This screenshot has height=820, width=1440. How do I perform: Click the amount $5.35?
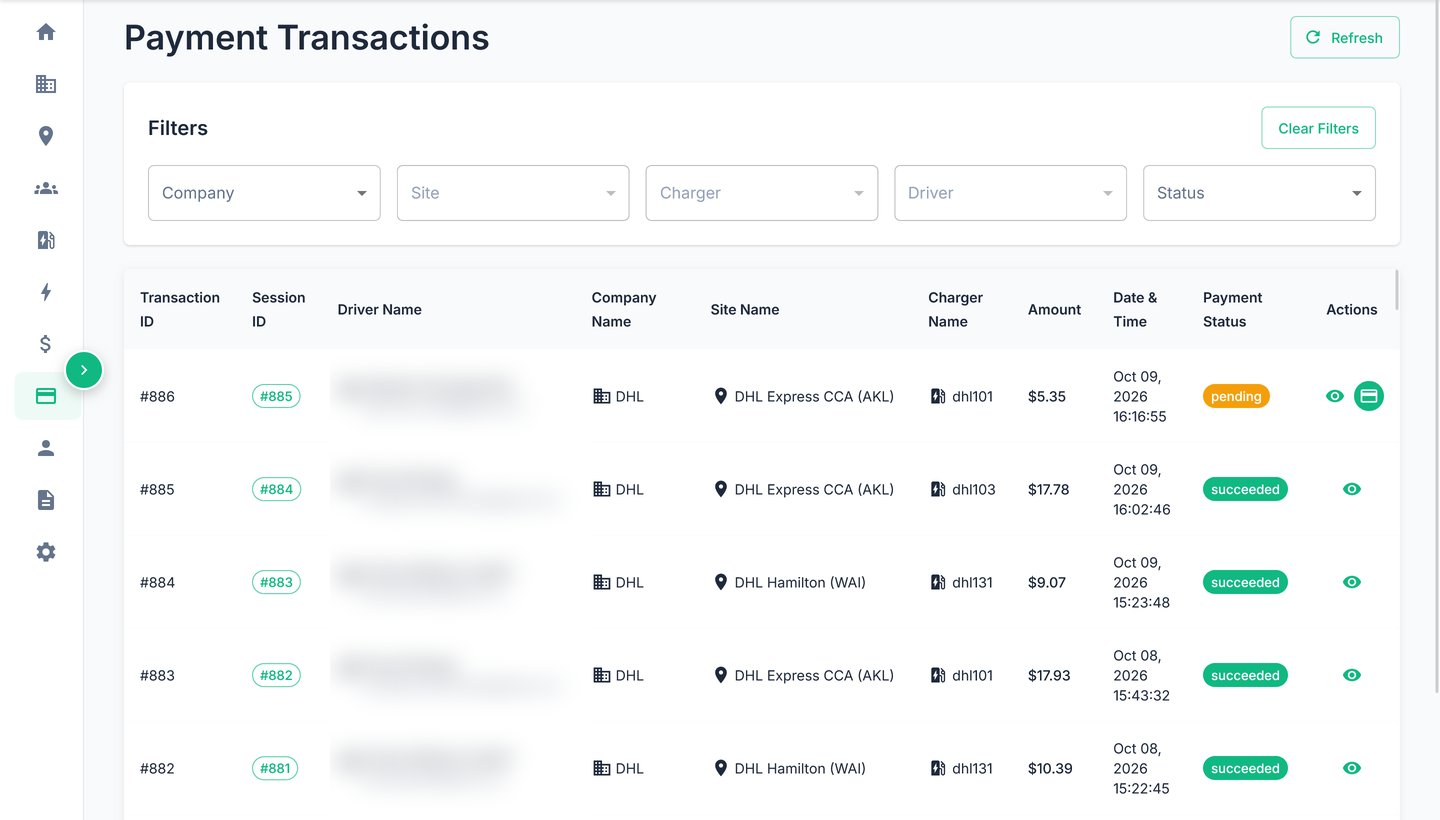1047,396
